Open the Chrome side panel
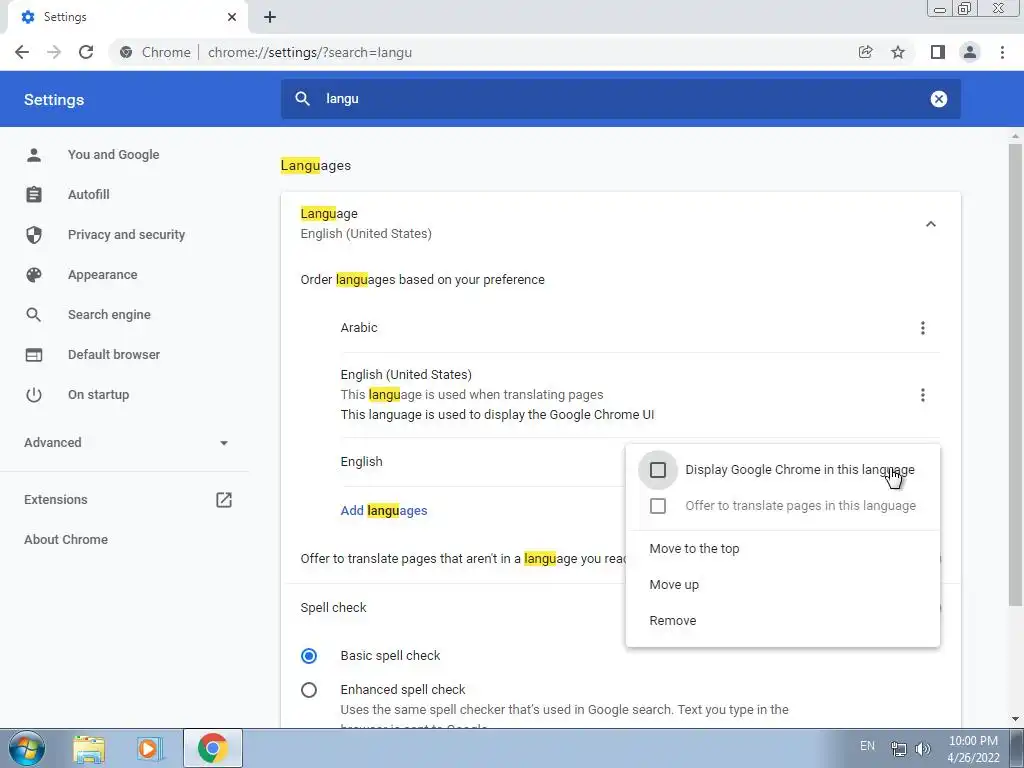Viewport: 1024px width, 768px height. pos(938,52)
